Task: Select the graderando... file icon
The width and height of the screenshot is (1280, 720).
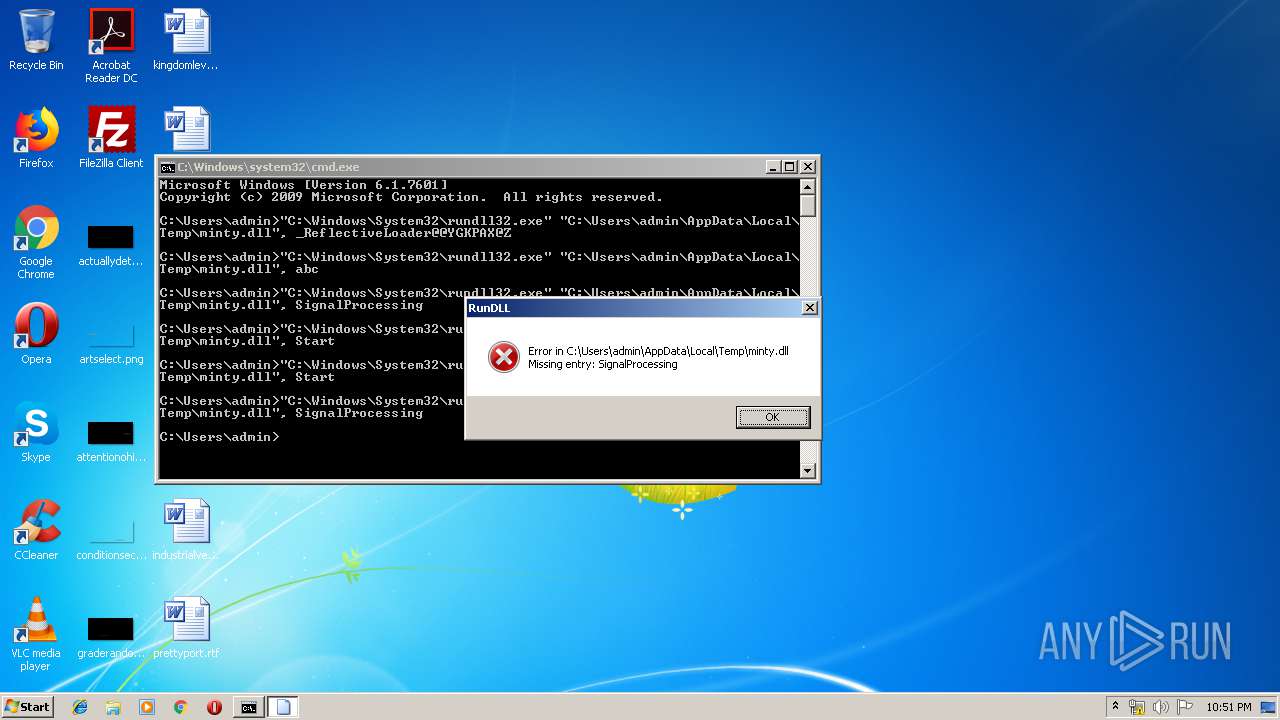Action: (111, 638)
